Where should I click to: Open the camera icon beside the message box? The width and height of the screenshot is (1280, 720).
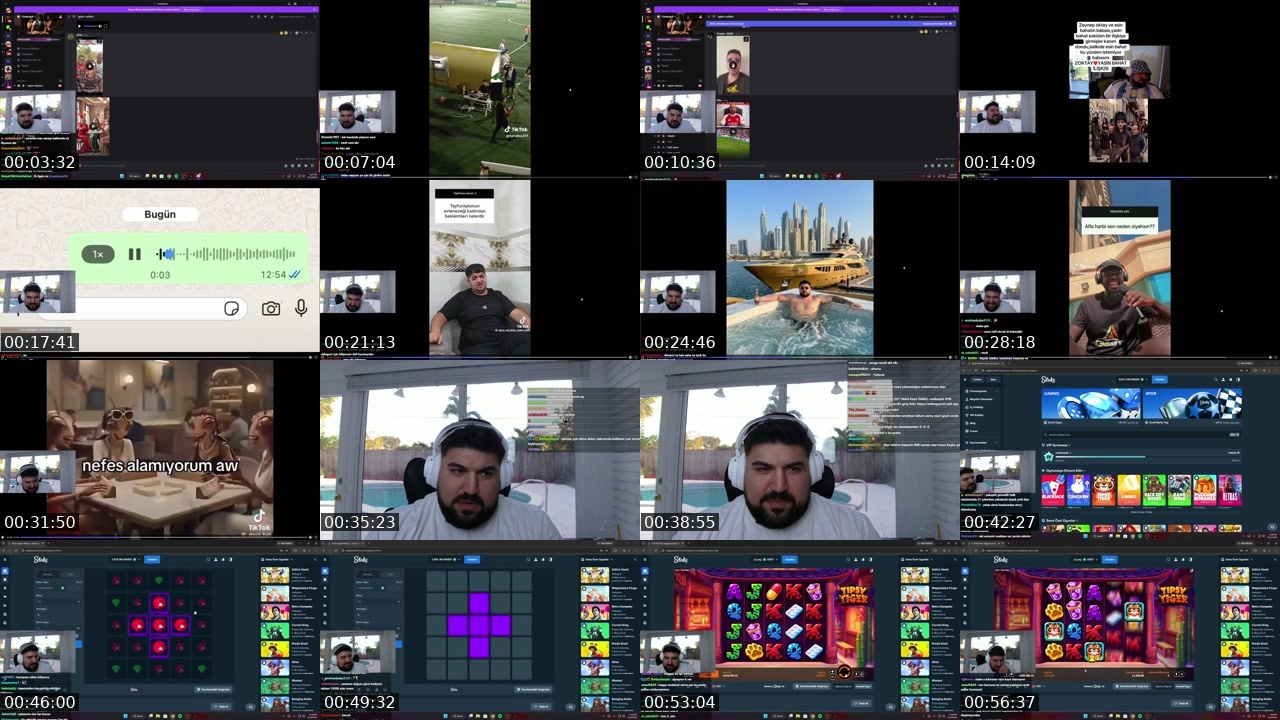tap(271, 309)
